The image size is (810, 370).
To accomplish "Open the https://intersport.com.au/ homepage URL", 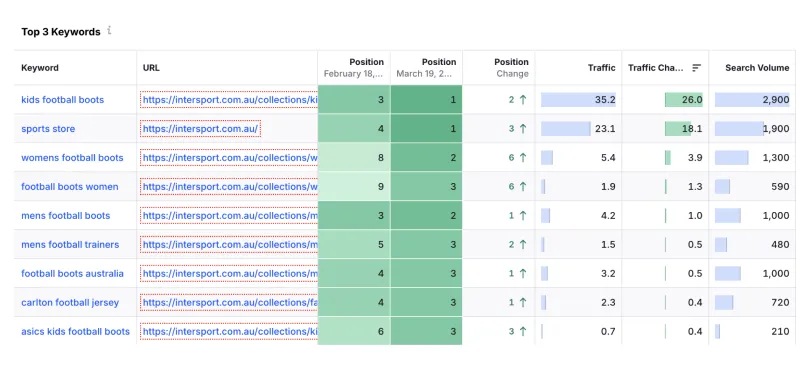I will pos(200,129).
